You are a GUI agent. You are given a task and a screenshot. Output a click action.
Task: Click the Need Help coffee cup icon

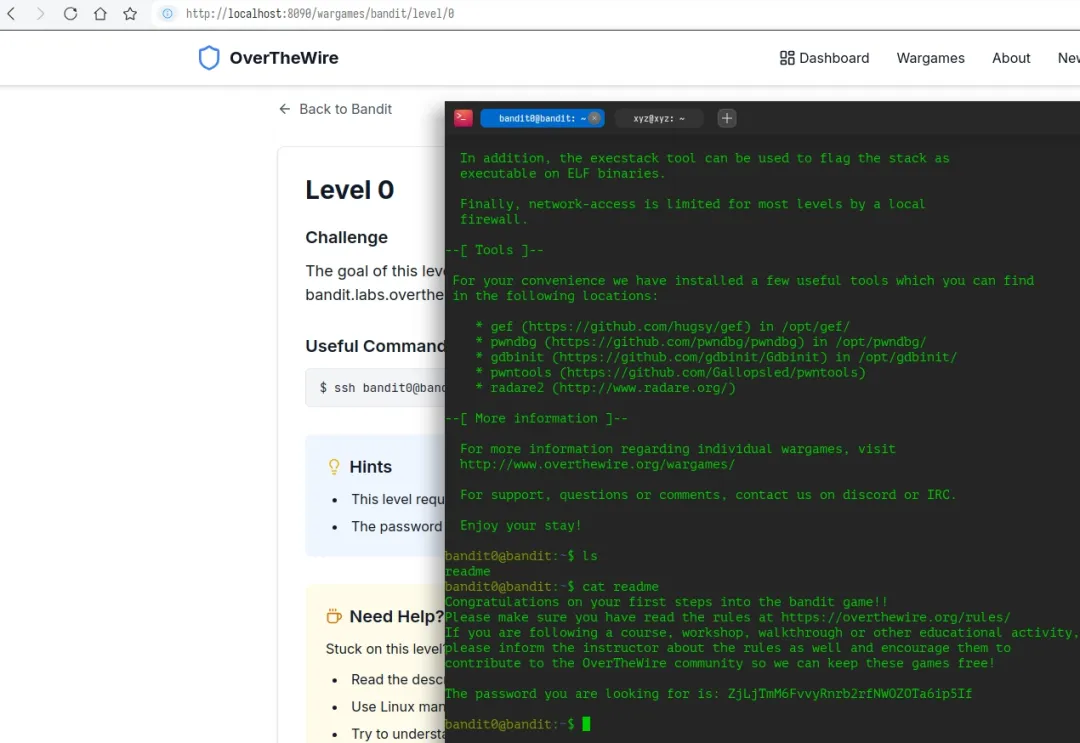(x=333, y=616)
